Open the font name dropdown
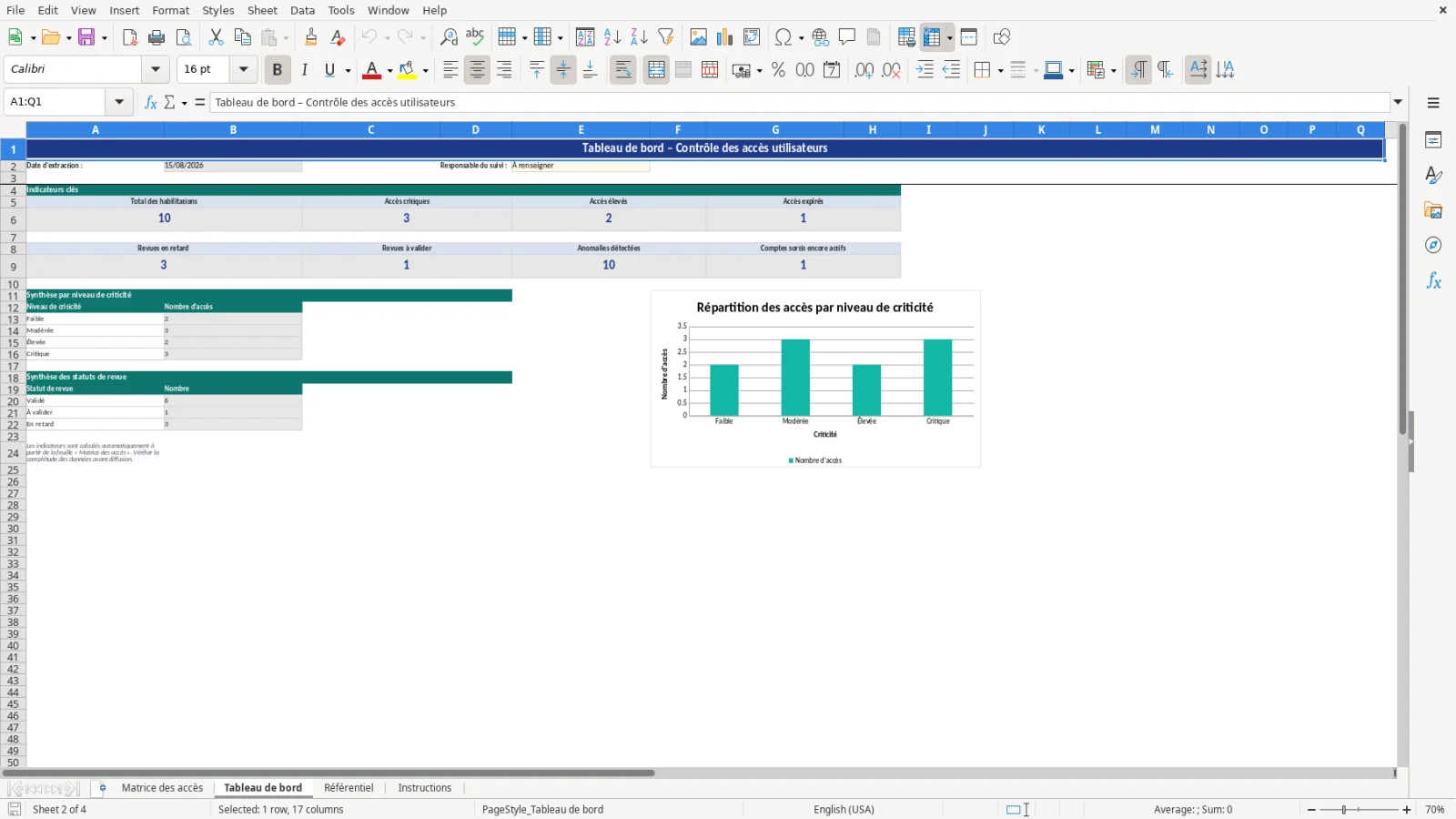Screen dimensions: 1456x819 point(156,69)
